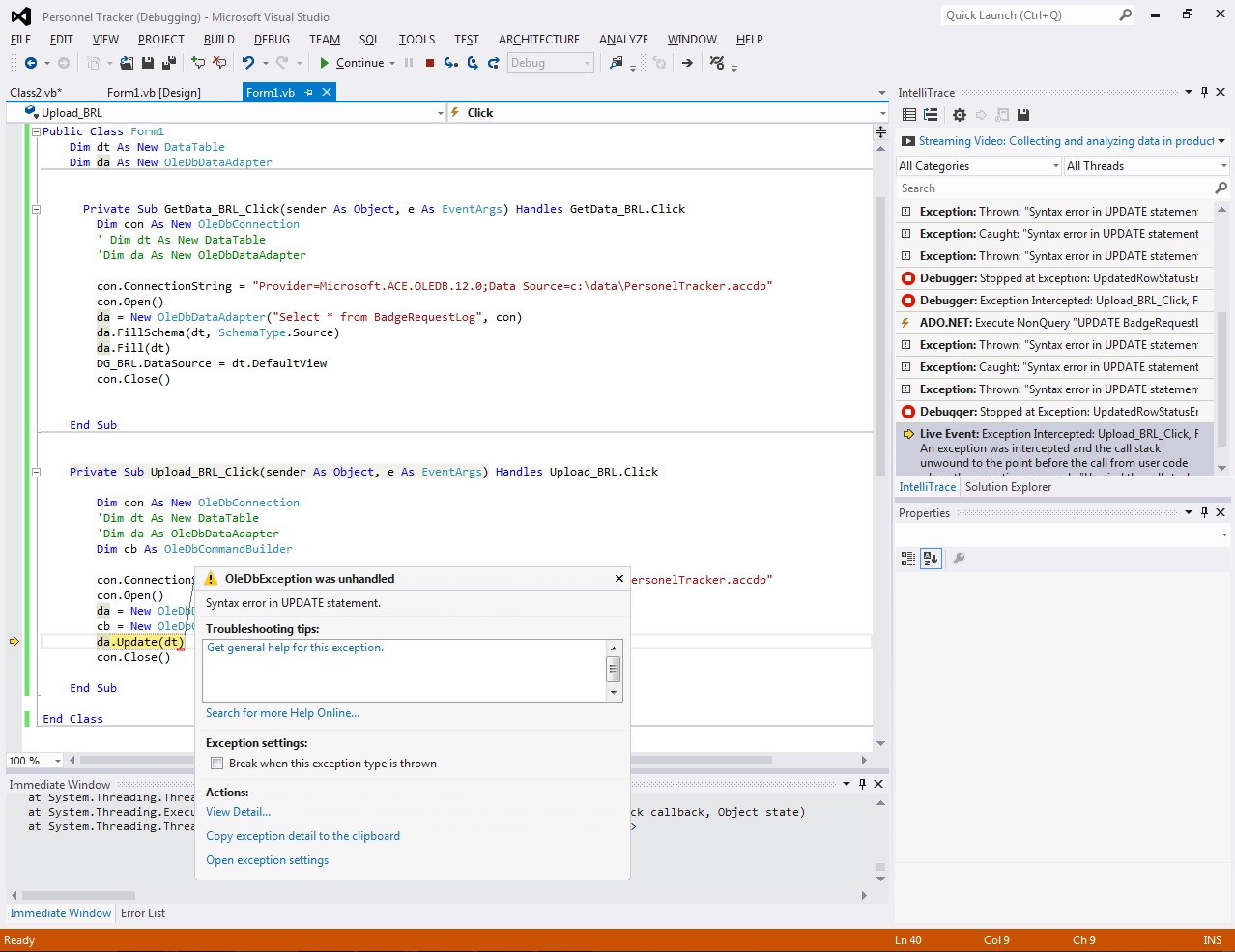Open the Debug configuration dropdown
The height and width of the screenshot is (952, 1235).
coord(588,63)
